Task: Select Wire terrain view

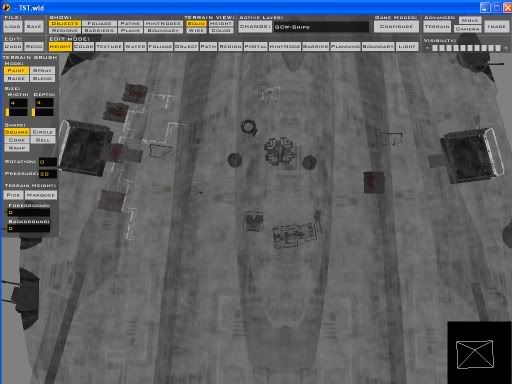Action: point(196,30)
